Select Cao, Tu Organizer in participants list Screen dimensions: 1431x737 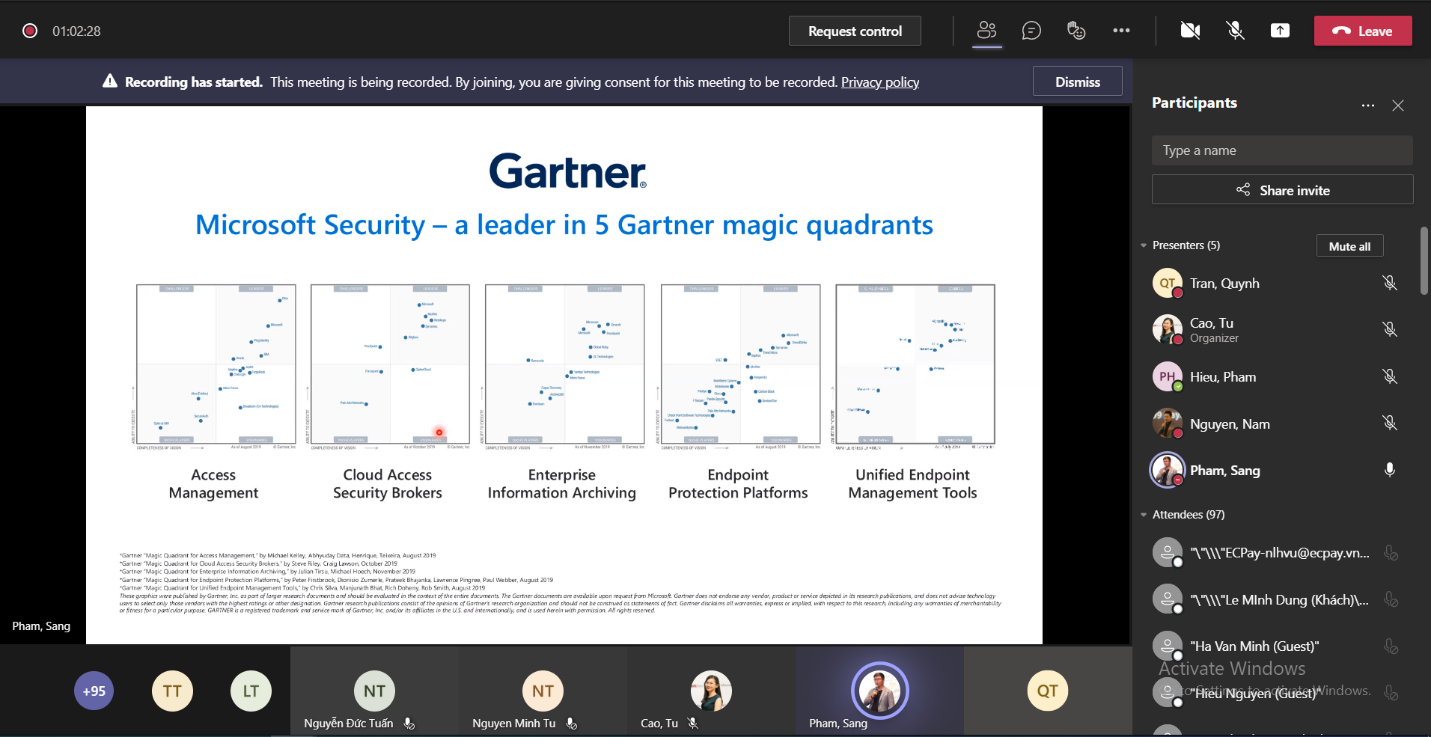click(x=1277, y=330)
